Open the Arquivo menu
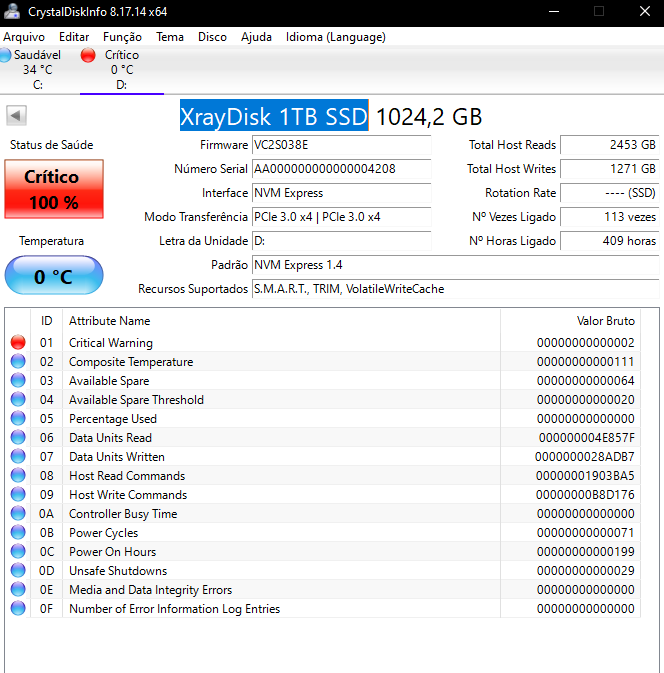Screen dimensions: 664x673 point(24,37)
